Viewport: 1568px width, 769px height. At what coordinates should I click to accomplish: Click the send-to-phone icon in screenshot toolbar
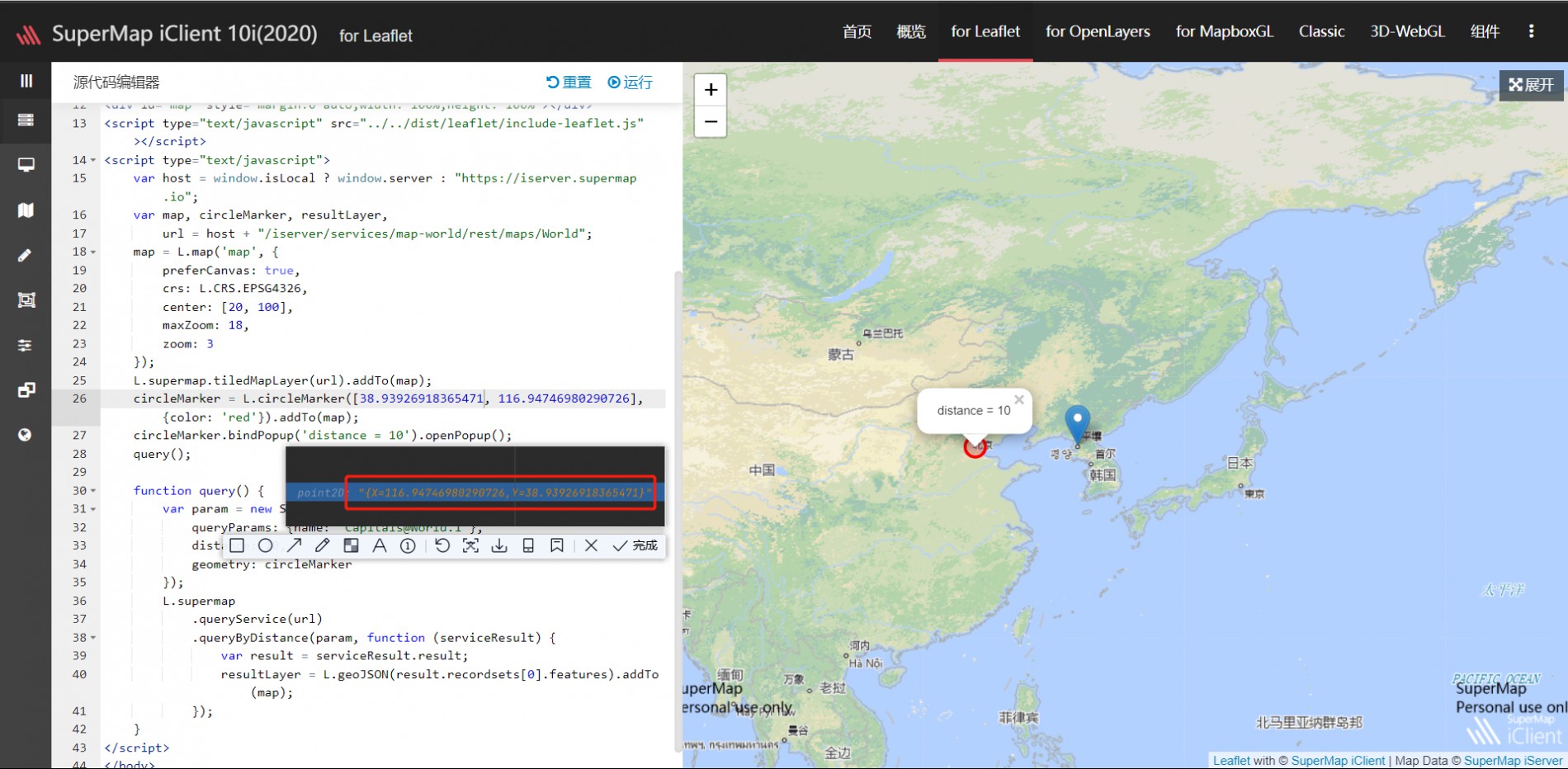528,545
